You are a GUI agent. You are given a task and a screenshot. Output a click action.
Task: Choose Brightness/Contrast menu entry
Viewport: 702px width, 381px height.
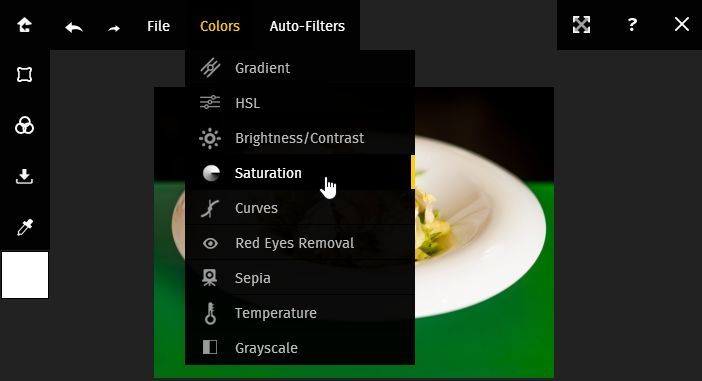pyautogui.click(x=300, y=138)
